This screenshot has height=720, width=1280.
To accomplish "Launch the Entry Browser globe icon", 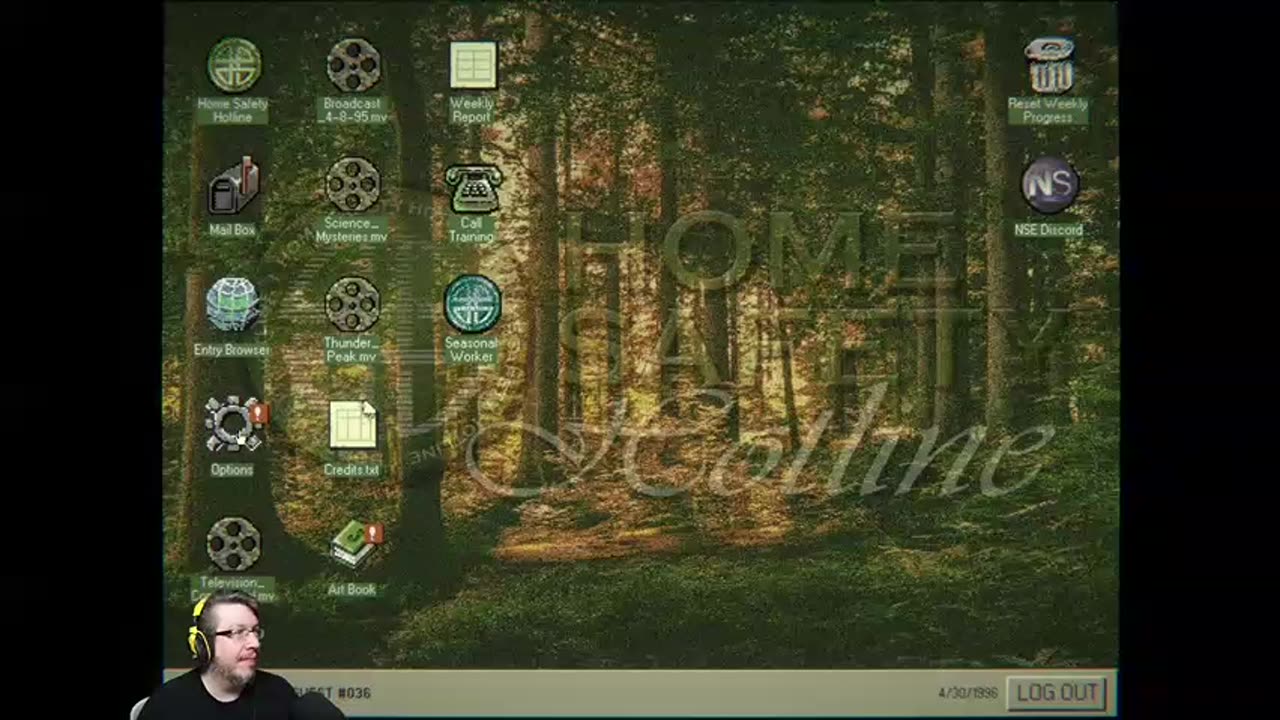I will click(233, 305).
